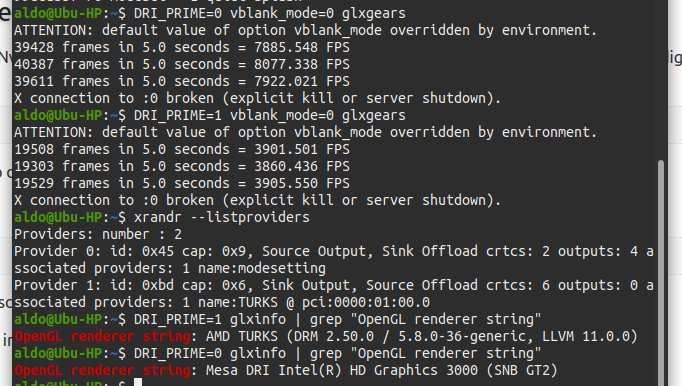Click the block cursor at the last prompt
Screen dimensions: 682x386
click(x=138, y=383)
